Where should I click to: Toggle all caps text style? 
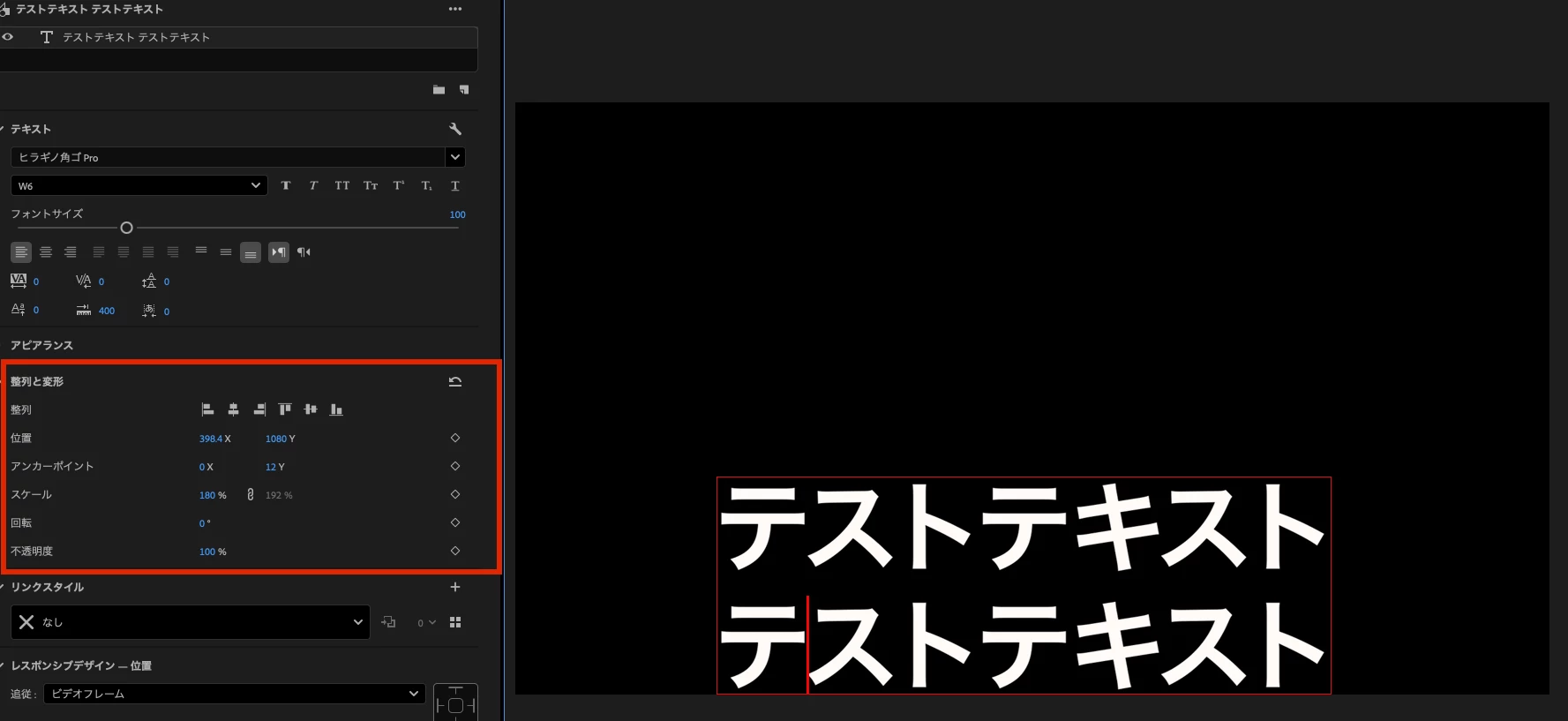coord(341,185)
